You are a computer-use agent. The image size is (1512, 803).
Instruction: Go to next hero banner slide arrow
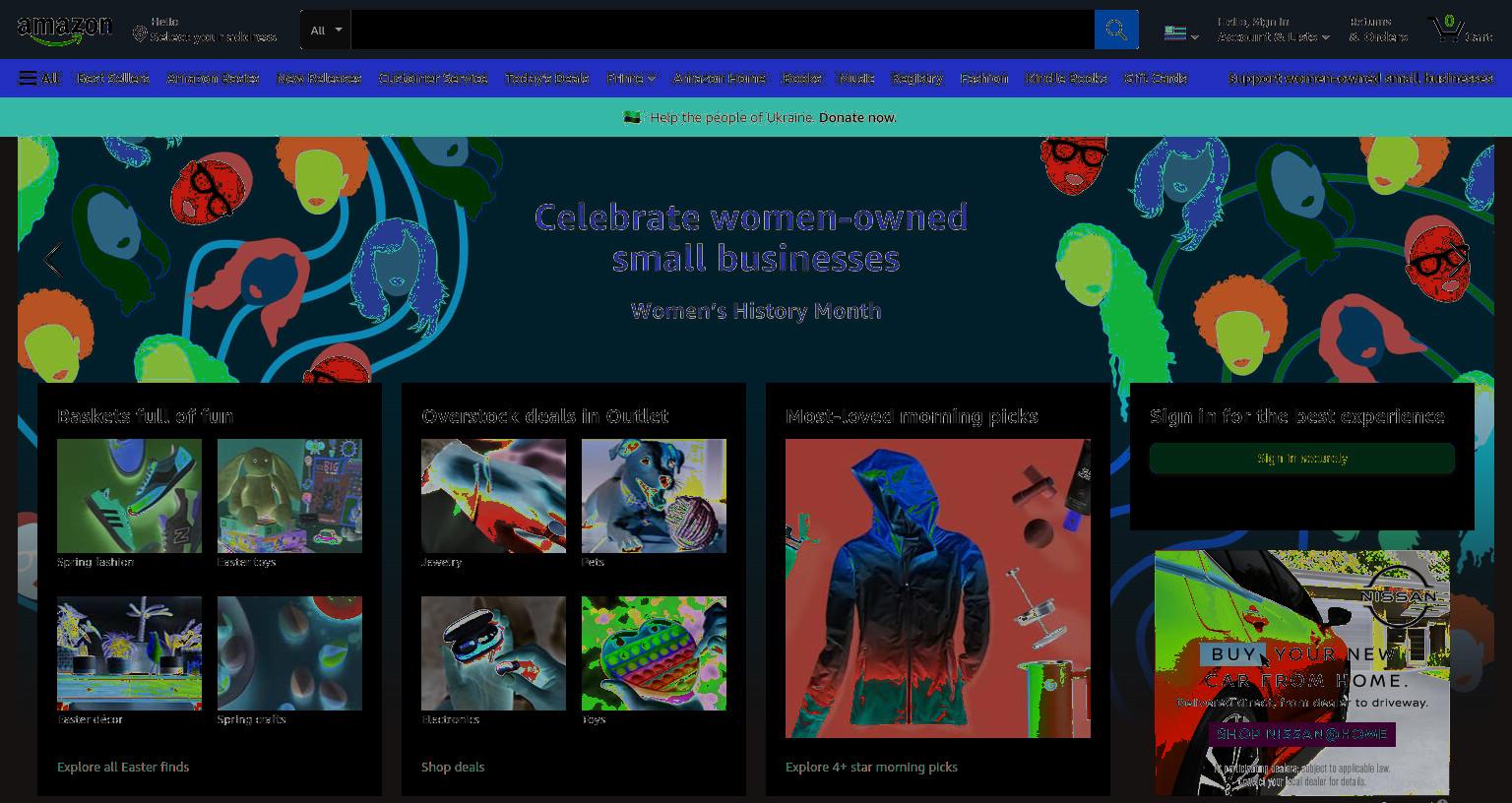1458,260
